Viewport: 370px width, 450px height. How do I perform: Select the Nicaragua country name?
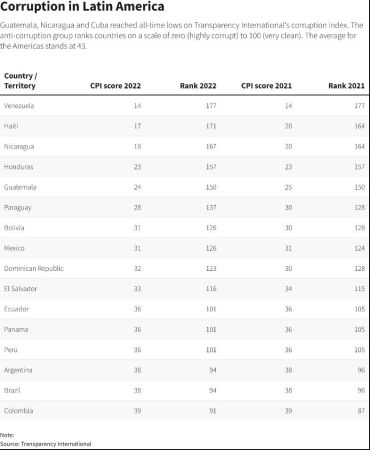coord(19,147)
